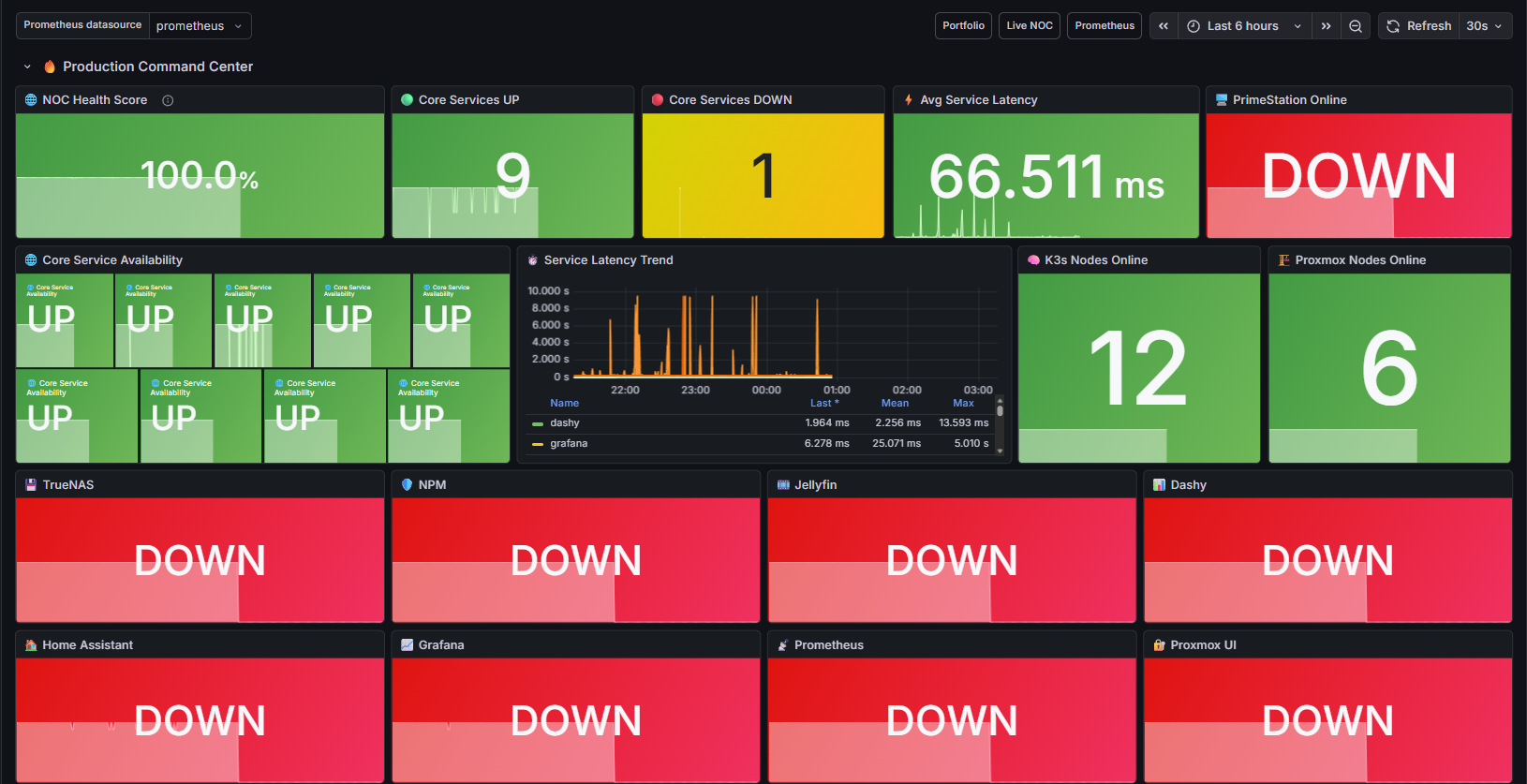Click the fire icon beside Production Command Center

(x=50, y=67)
